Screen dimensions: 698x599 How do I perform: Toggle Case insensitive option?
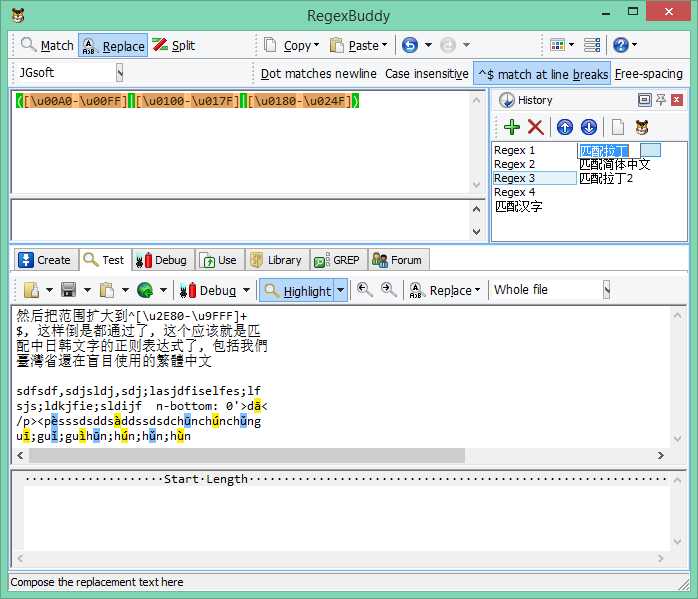click(x=426, y=73)
